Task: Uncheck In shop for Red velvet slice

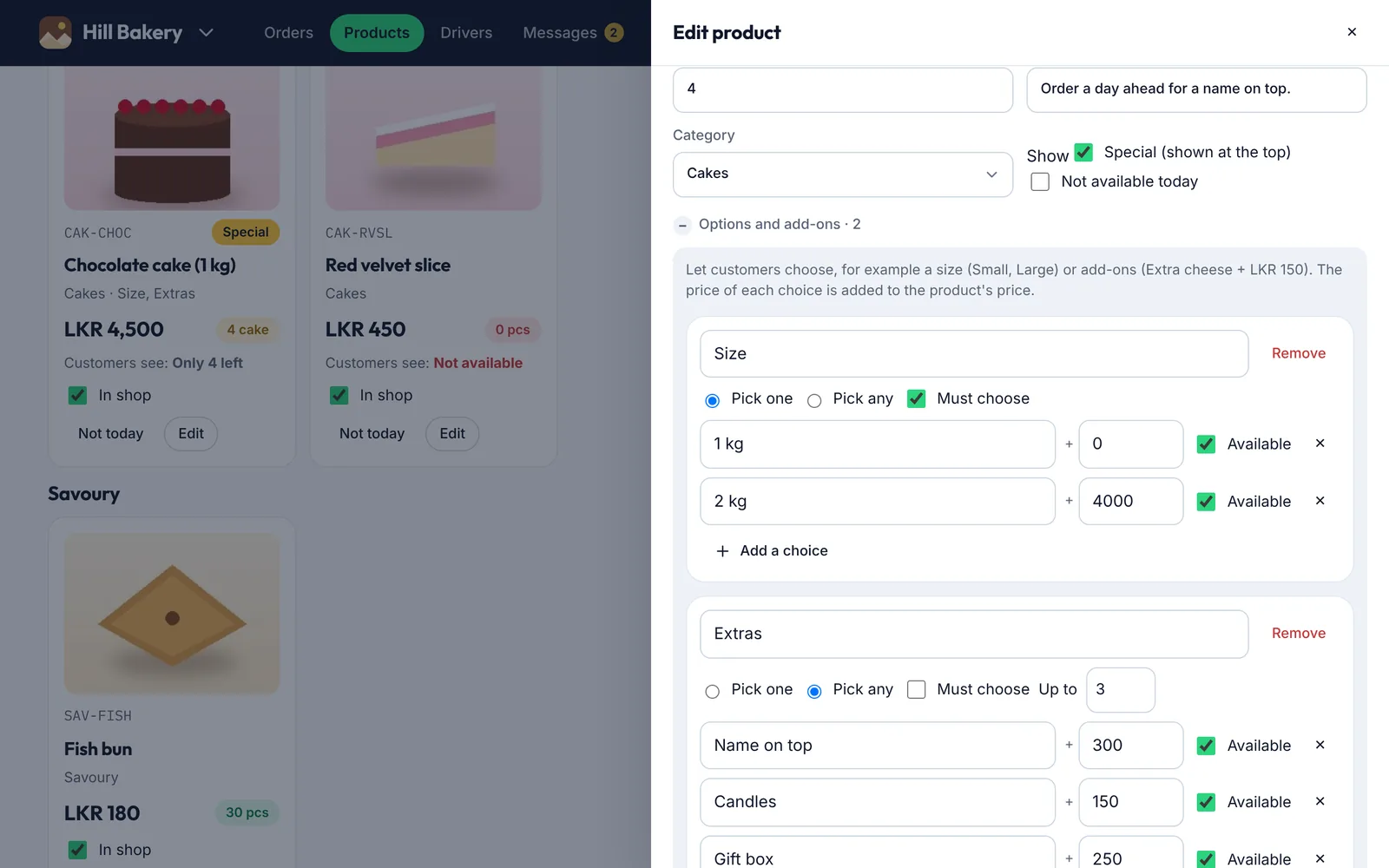Action: (x=339, y=396)
